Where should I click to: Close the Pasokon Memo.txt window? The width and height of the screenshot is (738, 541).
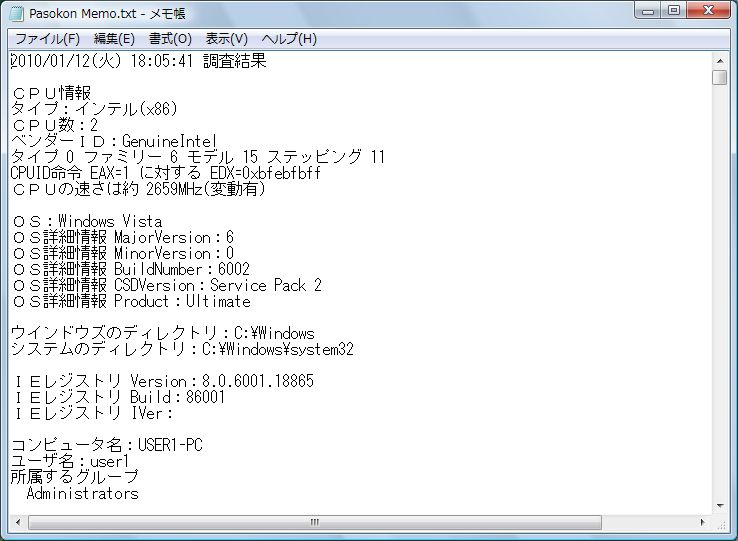pos(708,10)
